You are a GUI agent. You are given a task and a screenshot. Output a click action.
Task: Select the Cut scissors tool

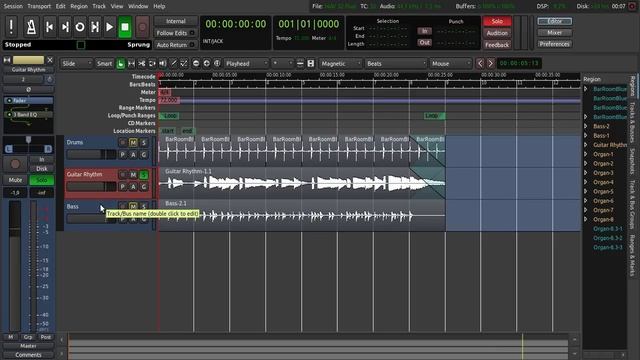pos(142,64)
